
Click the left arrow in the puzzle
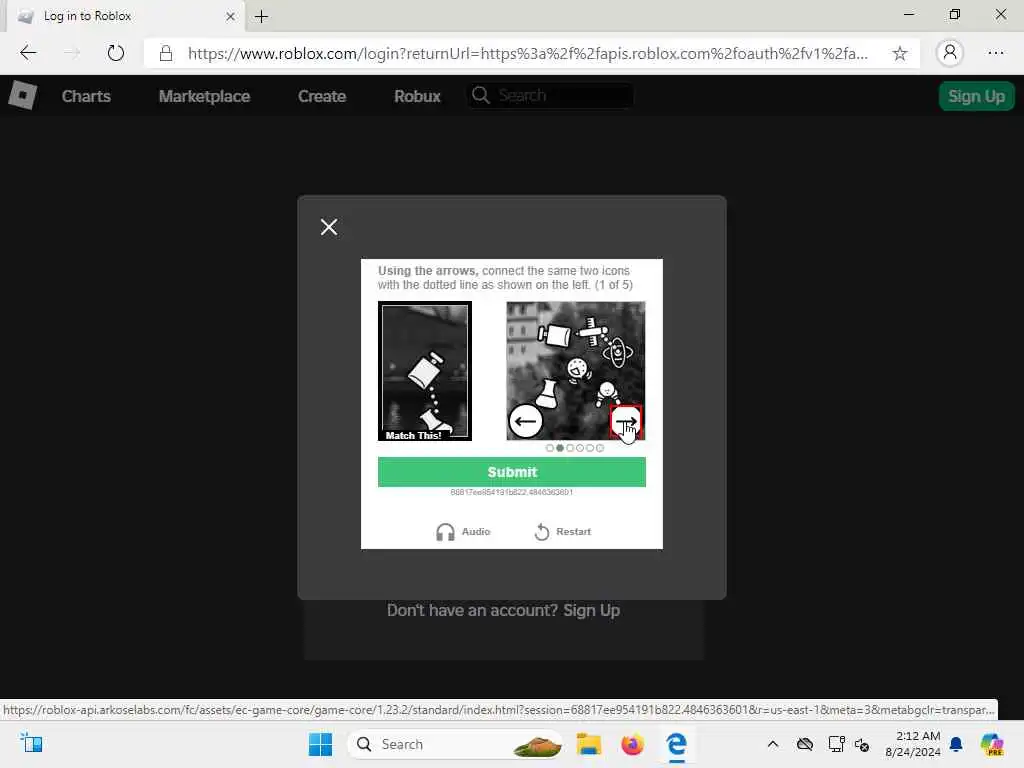(525, 421)
